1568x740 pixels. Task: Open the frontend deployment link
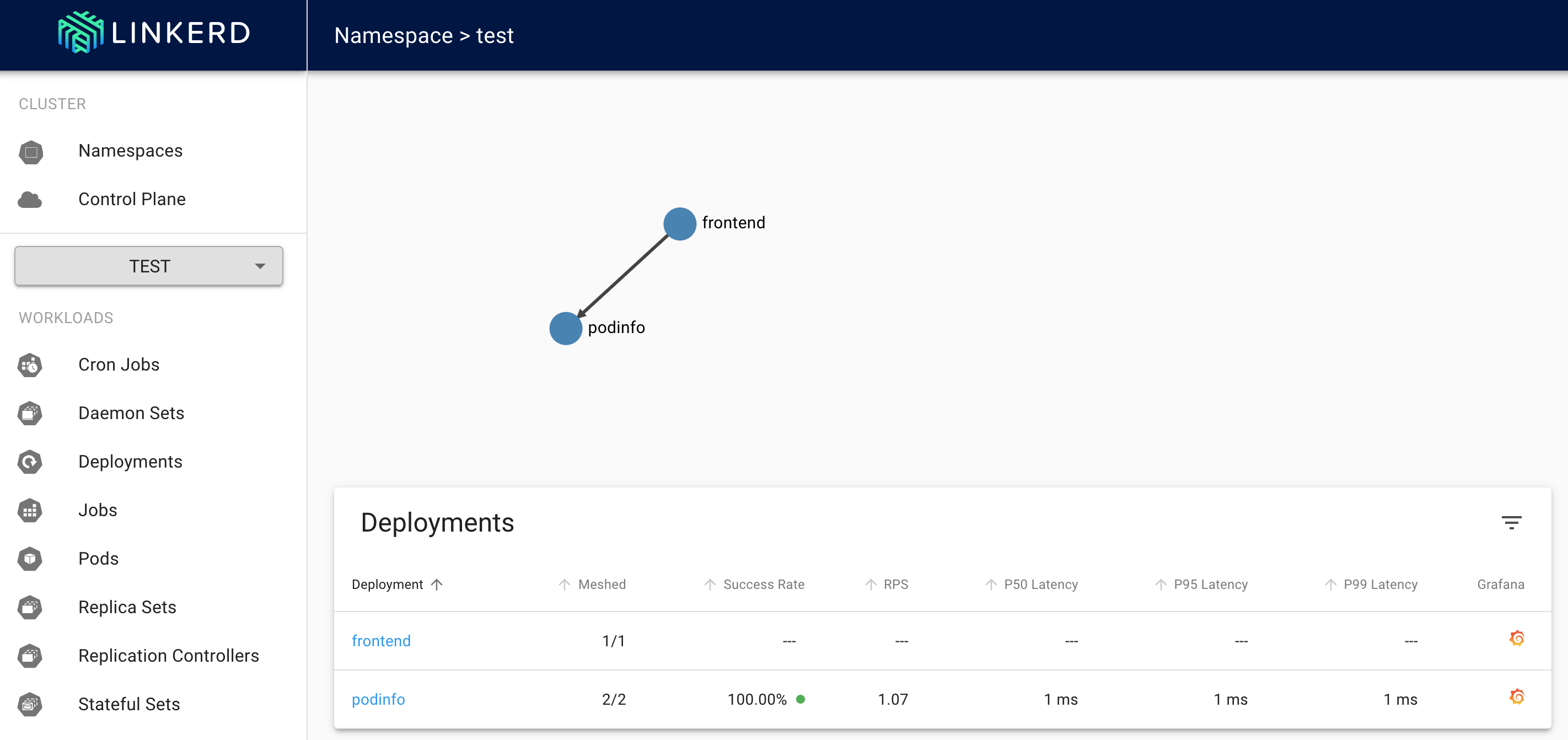381,641
